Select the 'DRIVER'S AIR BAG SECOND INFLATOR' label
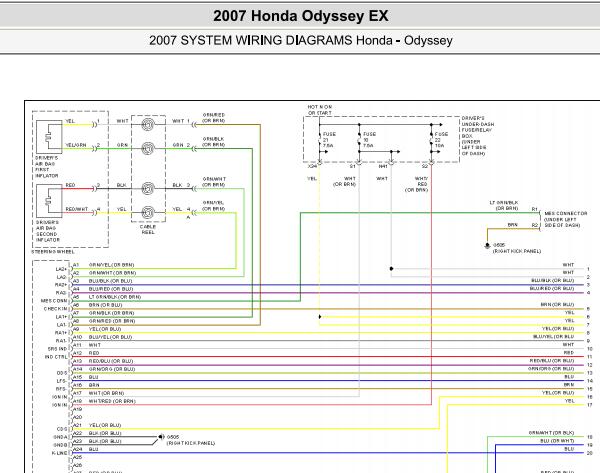Image resolution: width=600 pixels, height=473 pixels. 47,231
